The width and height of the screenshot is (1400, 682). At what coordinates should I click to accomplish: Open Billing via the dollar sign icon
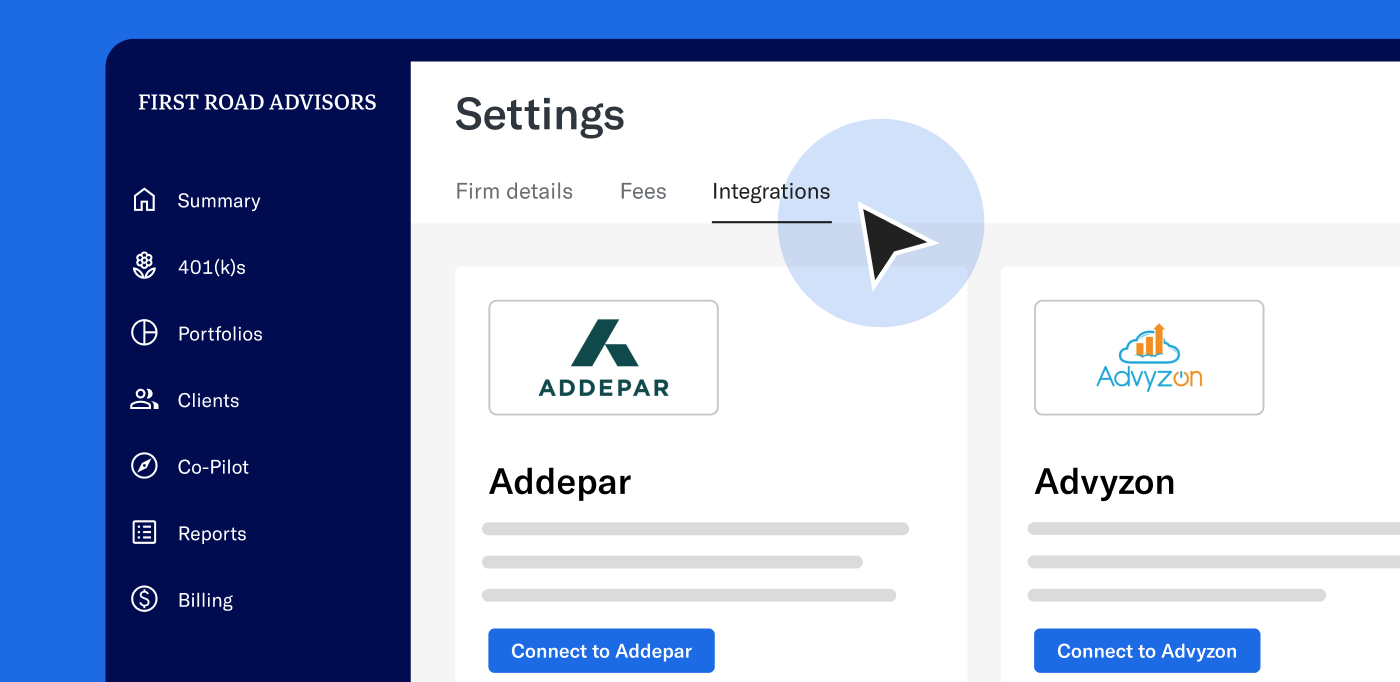click(x=144, y=599)
